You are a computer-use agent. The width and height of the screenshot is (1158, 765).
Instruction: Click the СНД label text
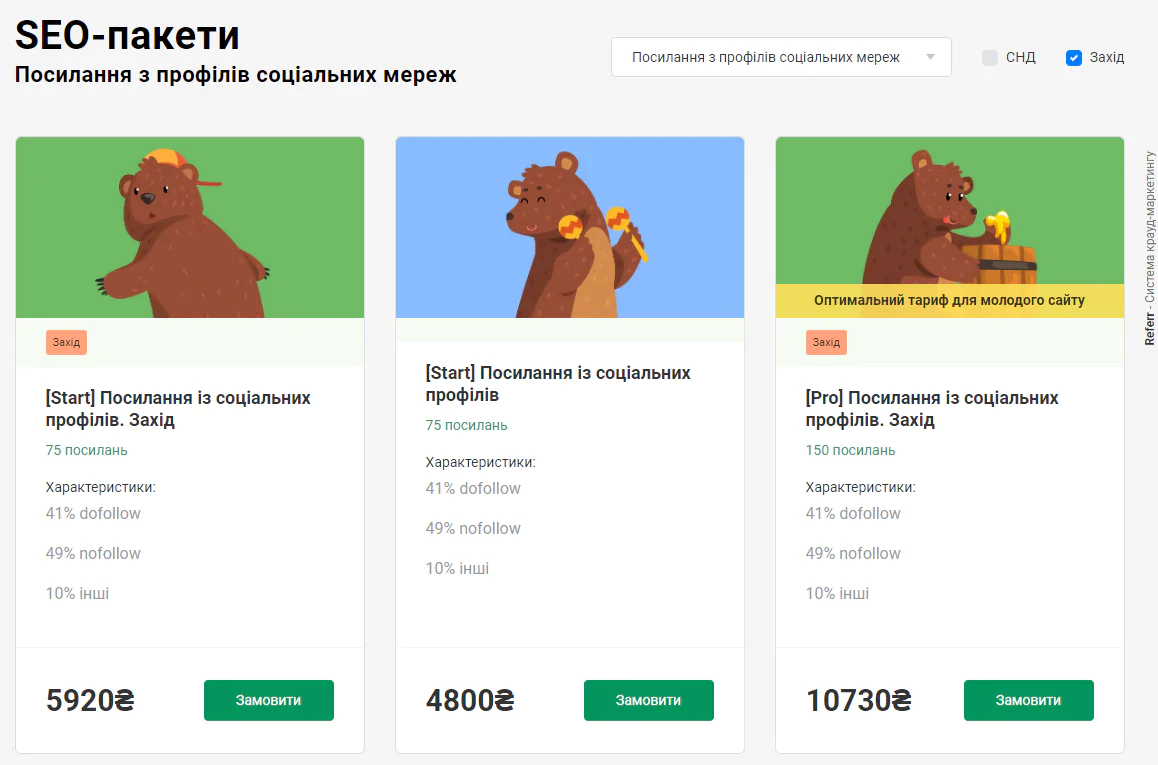[x=1021, y=58]
